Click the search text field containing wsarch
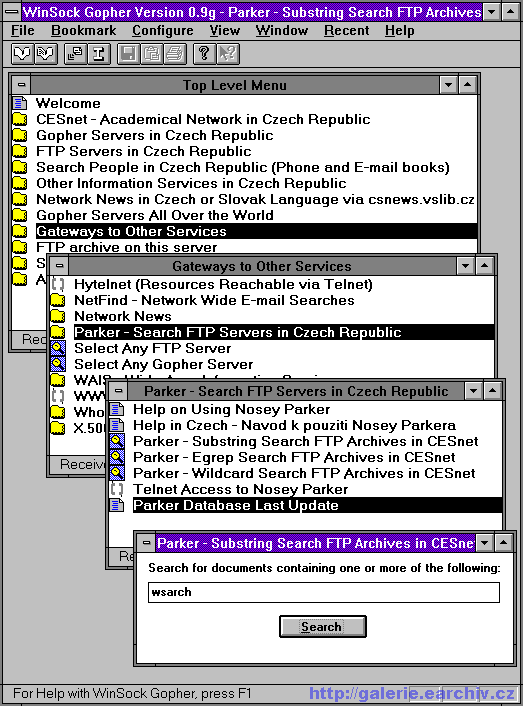This screenshot has width=523, height=706. point(324,592)
